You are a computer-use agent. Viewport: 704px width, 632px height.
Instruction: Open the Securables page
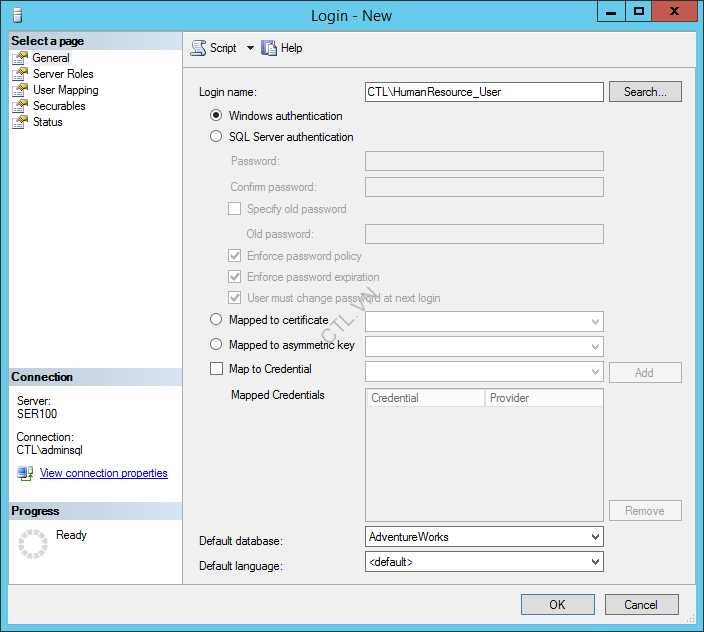pos(59,106)
